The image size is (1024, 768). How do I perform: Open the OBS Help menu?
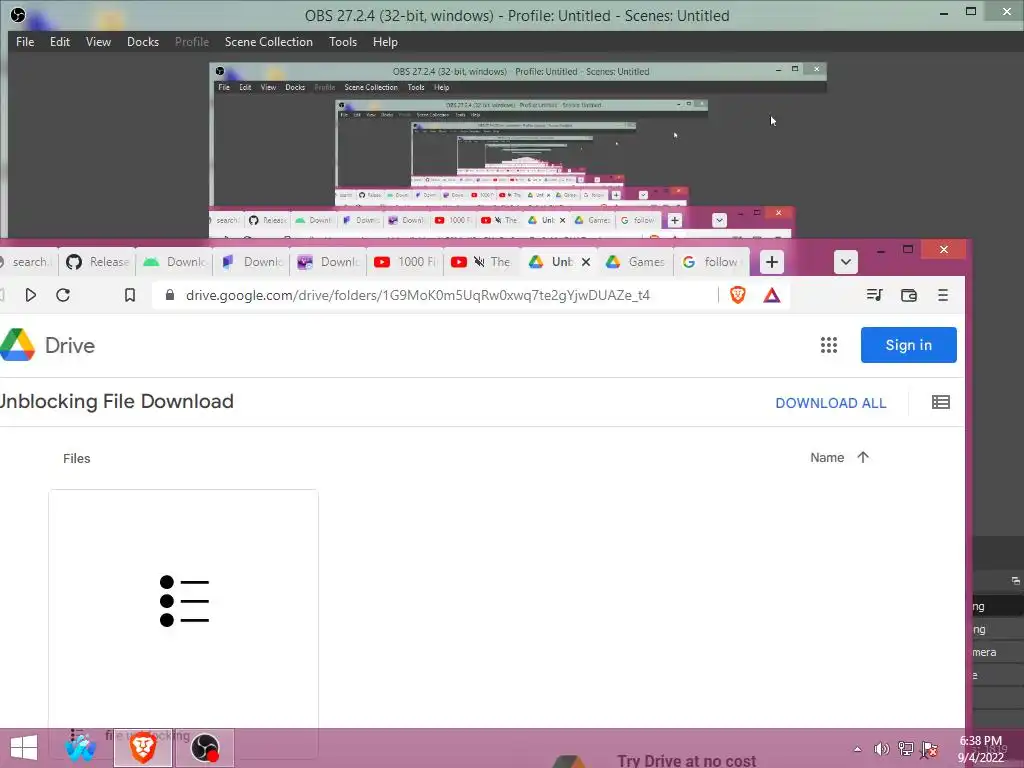click(x=385, y=42)
